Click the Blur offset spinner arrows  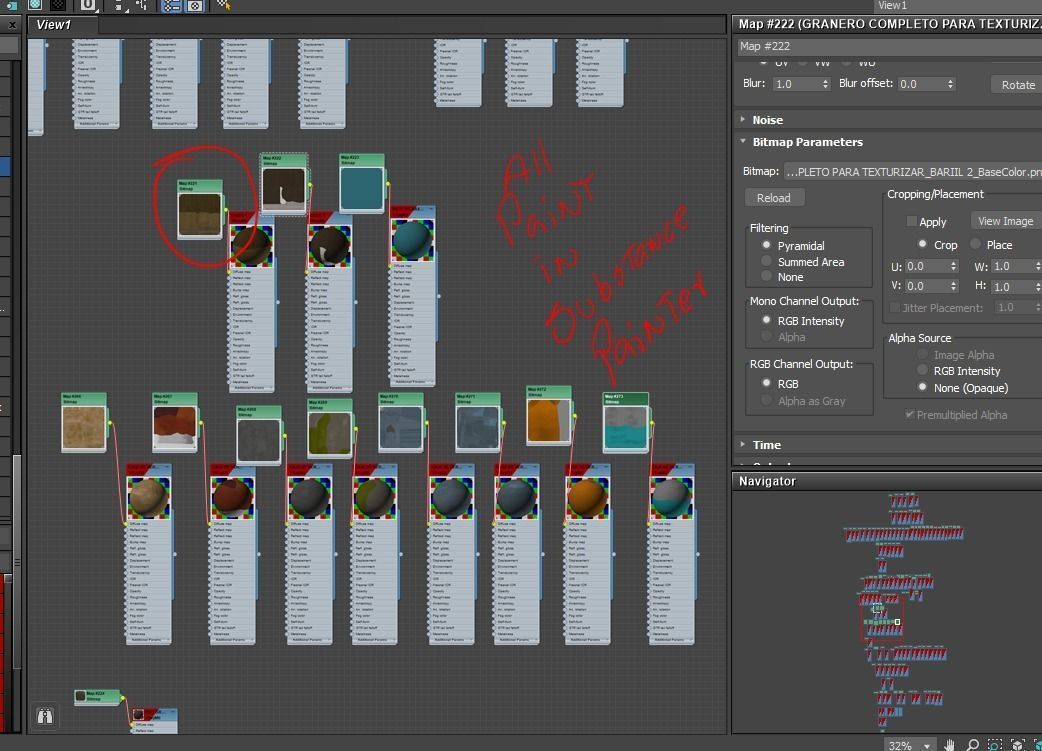tap(950, 84)
